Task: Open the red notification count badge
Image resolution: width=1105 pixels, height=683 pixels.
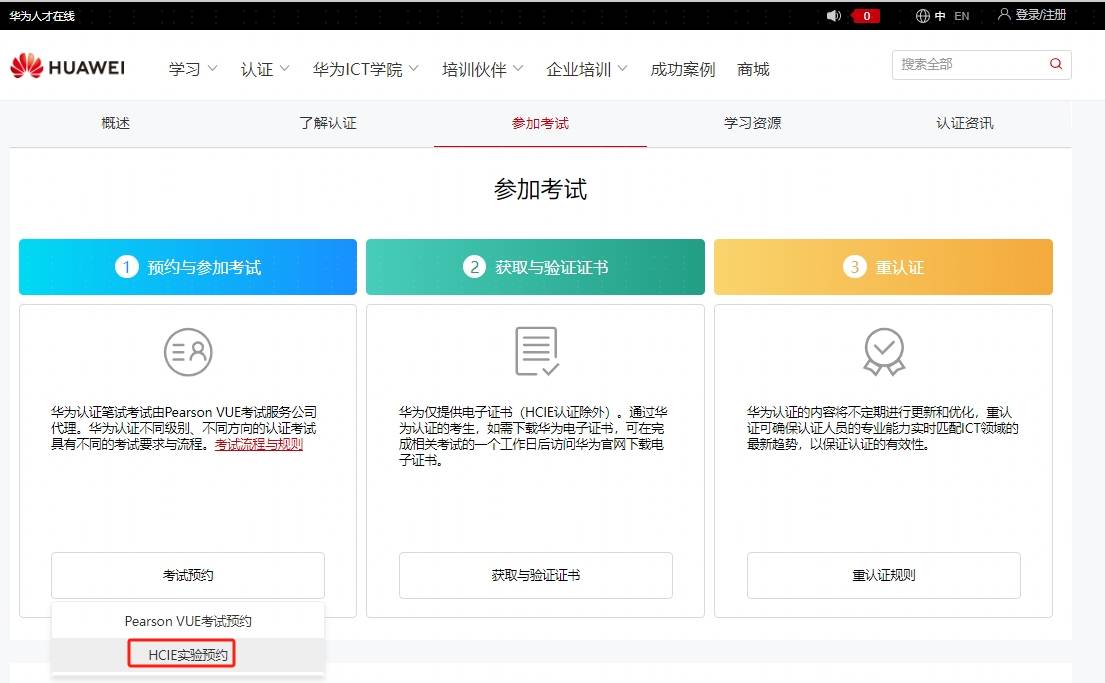Action: click(865, 16)
